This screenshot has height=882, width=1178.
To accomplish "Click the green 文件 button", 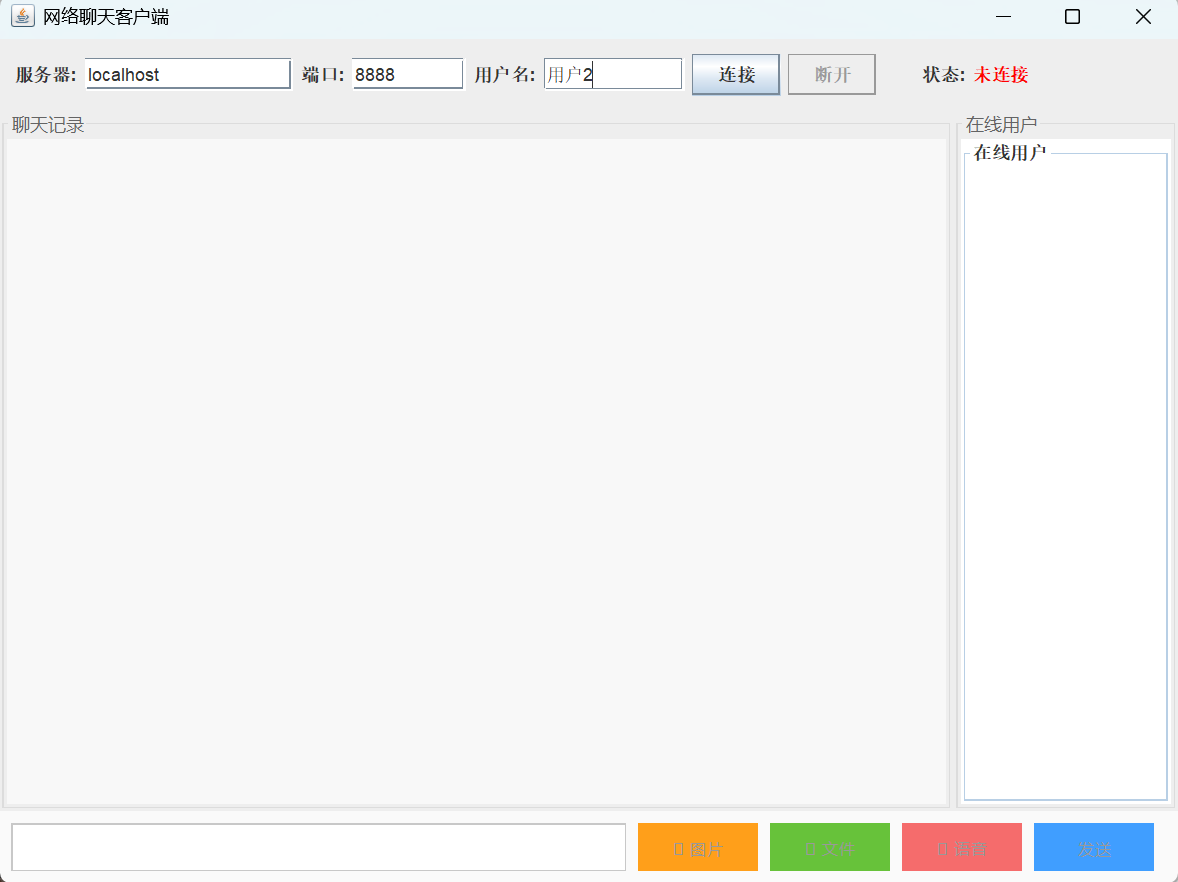I will (x=829, y=847).
